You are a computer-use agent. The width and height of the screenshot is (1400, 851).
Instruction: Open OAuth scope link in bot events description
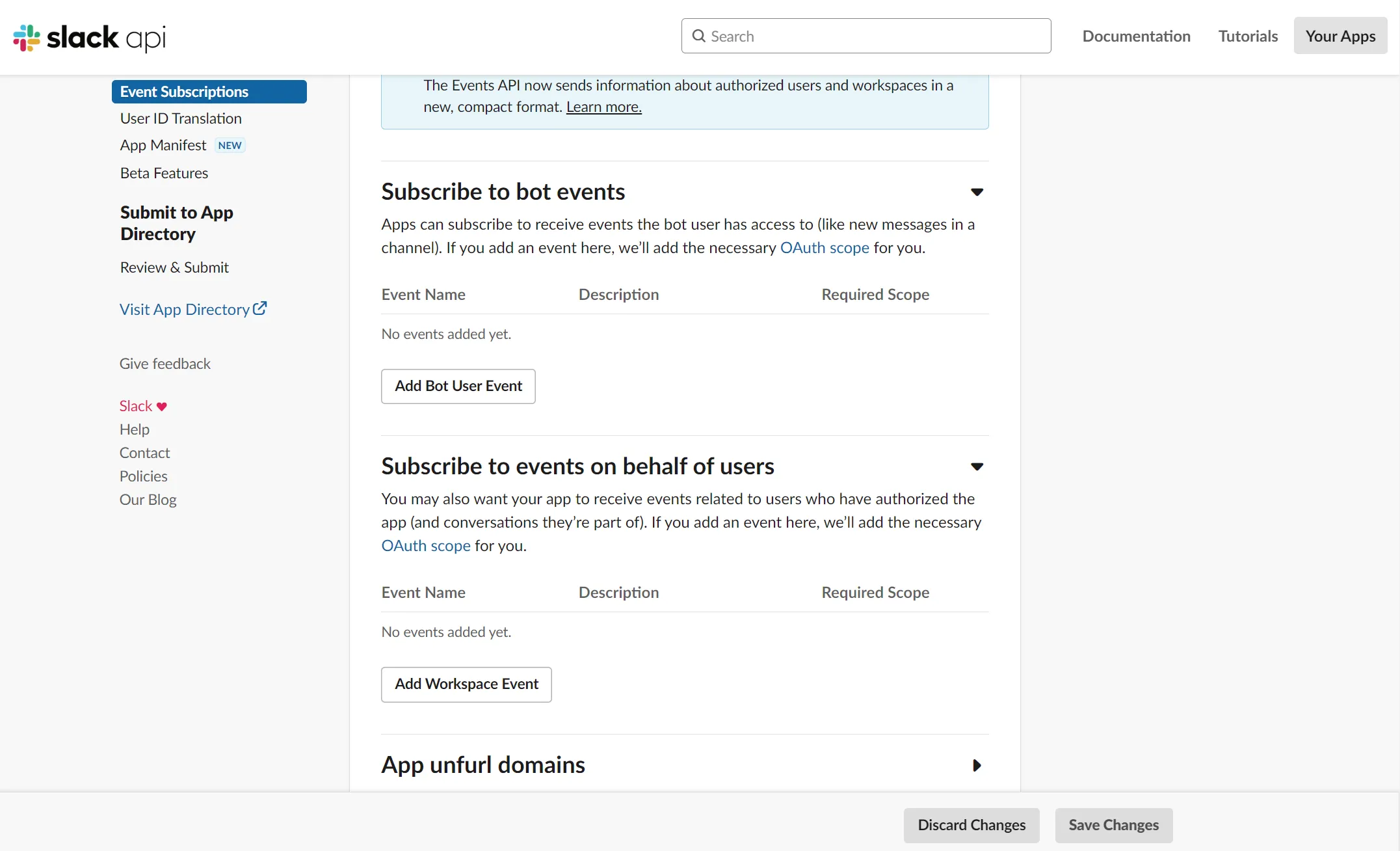825,248
